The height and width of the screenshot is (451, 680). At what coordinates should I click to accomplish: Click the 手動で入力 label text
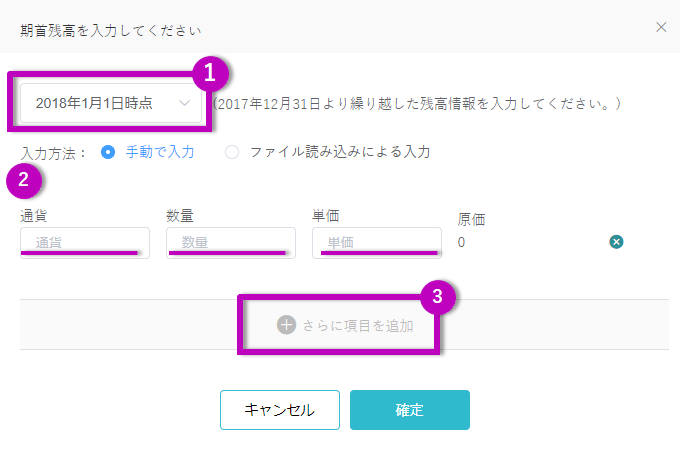tap(160, 152)
